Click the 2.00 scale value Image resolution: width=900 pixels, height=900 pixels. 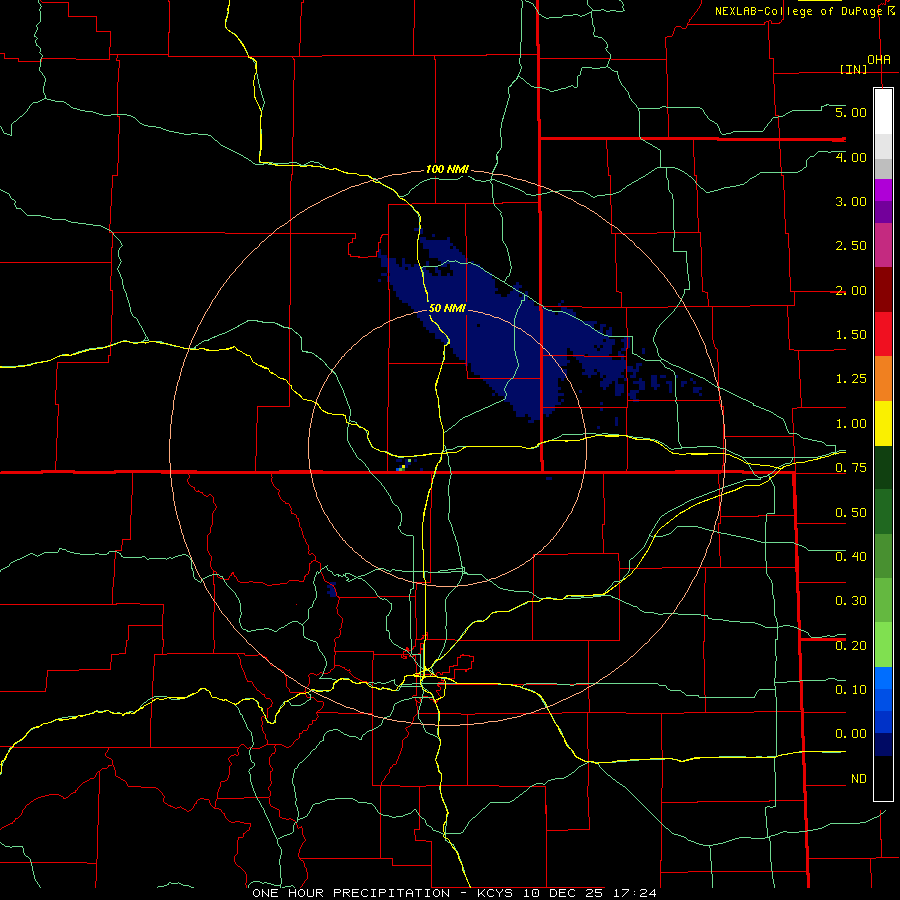(851, 290)
